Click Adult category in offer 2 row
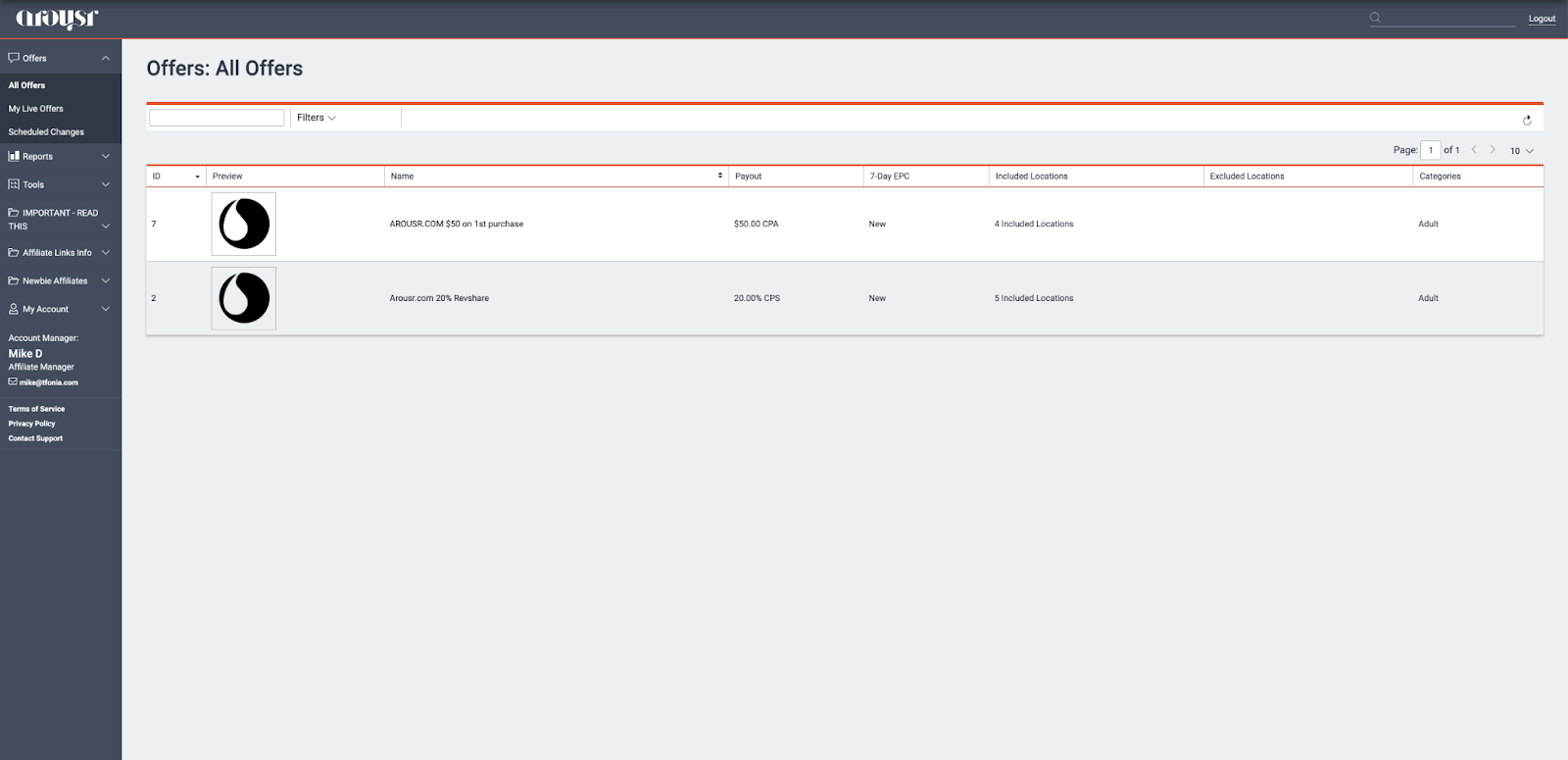The width and height of the screenshot is (1568, 760). (x=1428, y=298)
